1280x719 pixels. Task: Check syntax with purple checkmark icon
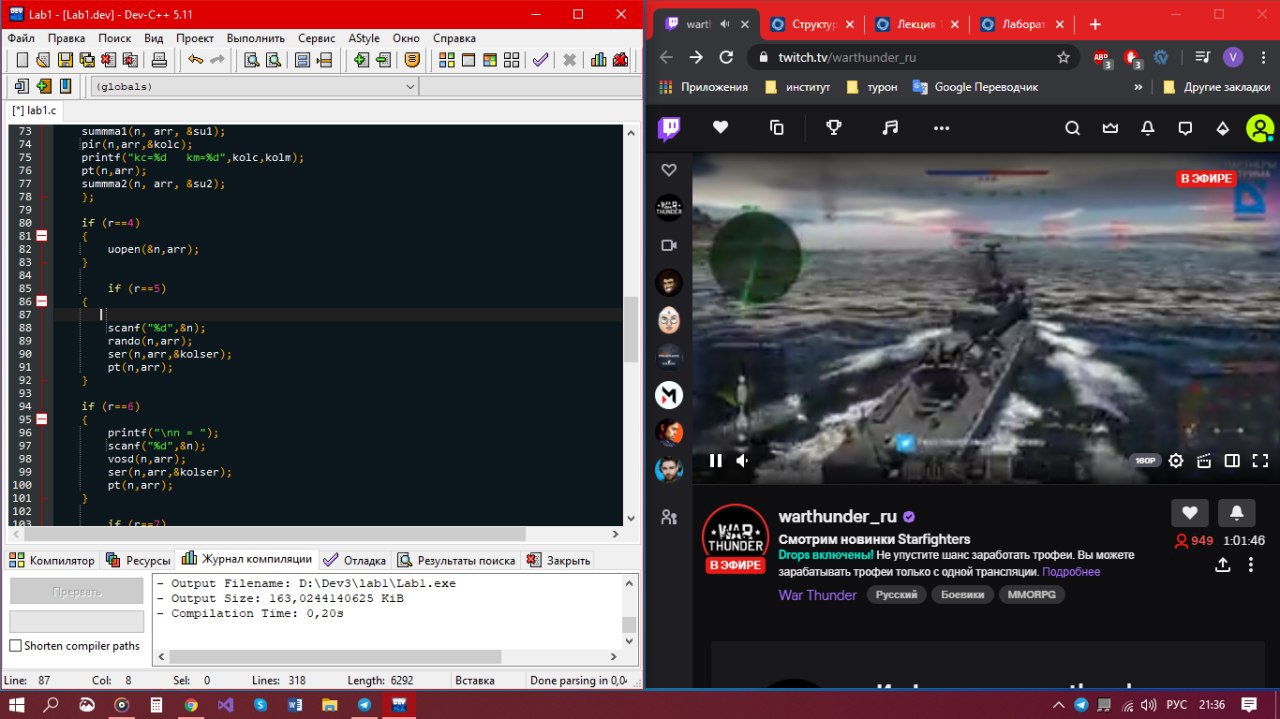[x=540, y=60]
